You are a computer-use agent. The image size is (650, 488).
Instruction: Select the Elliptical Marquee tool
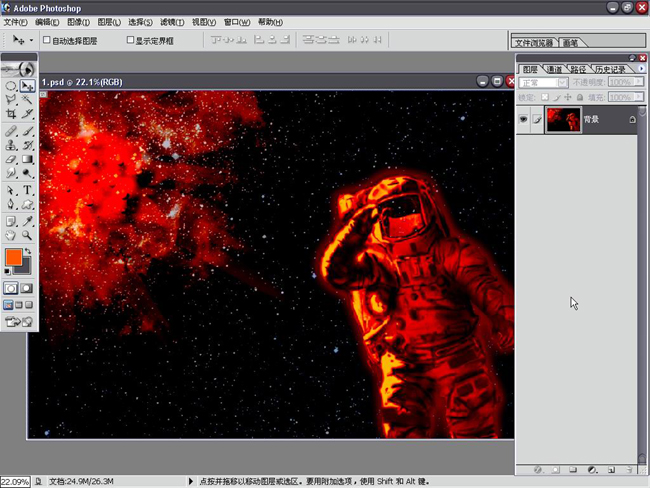click(11, 86)
